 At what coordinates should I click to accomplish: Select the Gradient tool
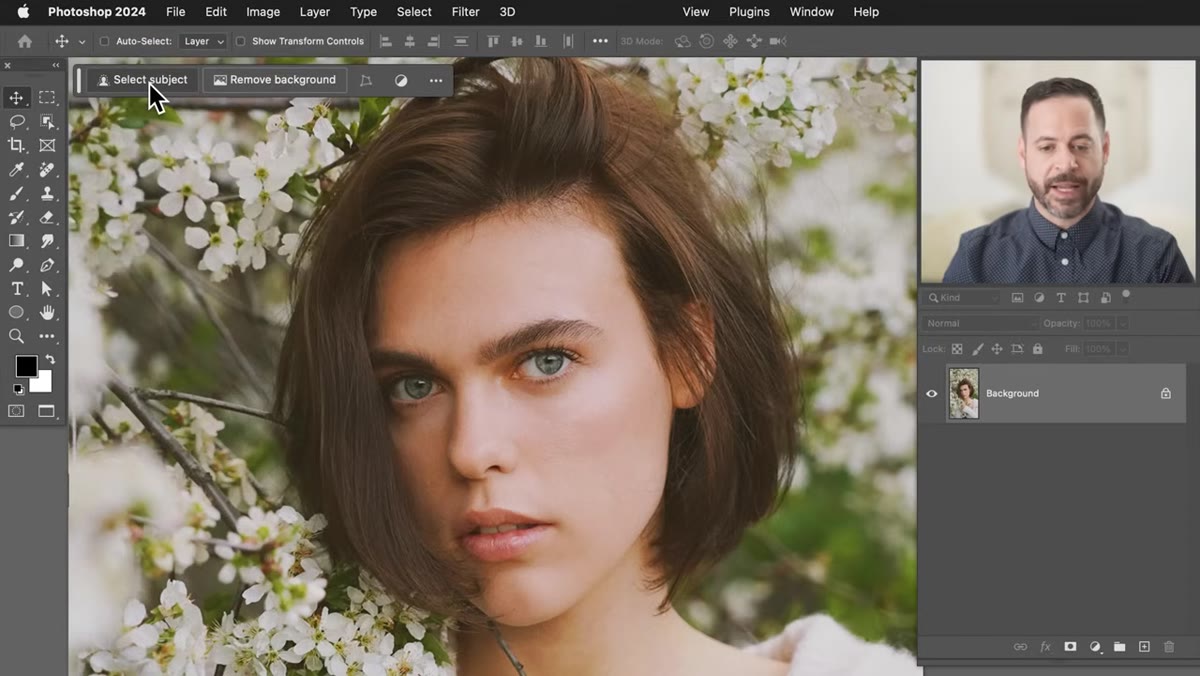tap(17, 241)
